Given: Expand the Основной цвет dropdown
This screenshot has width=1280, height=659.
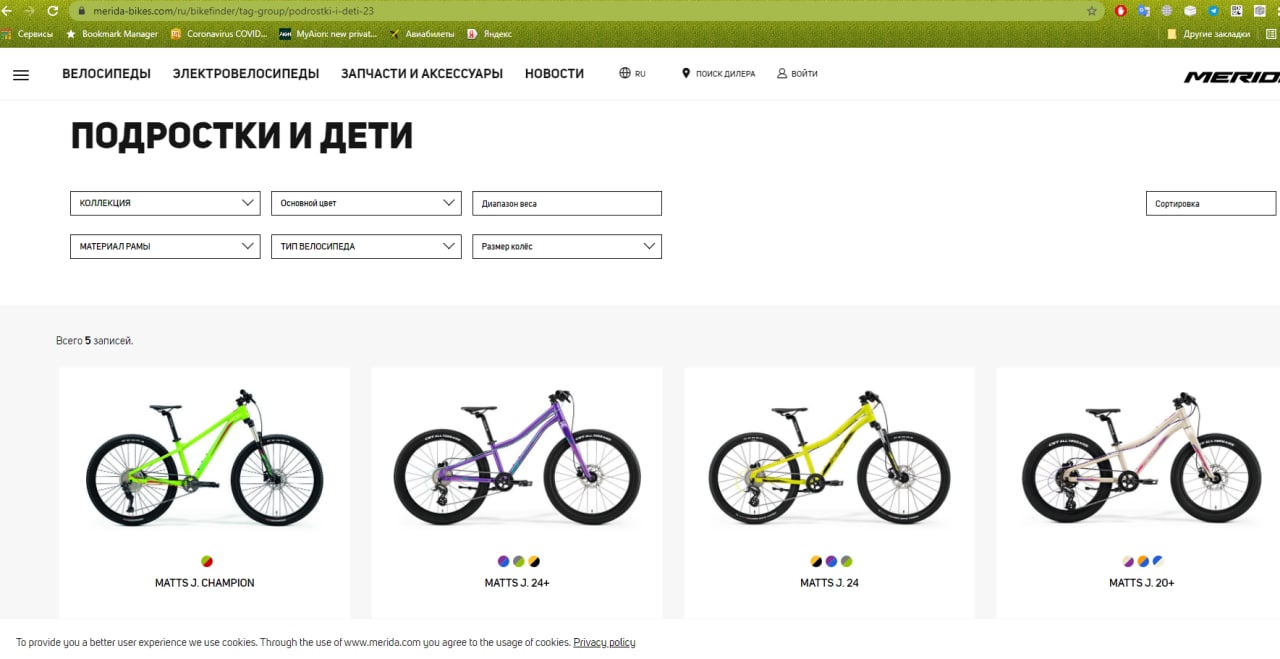Looking at the screenshot, I should coord(366,203).
